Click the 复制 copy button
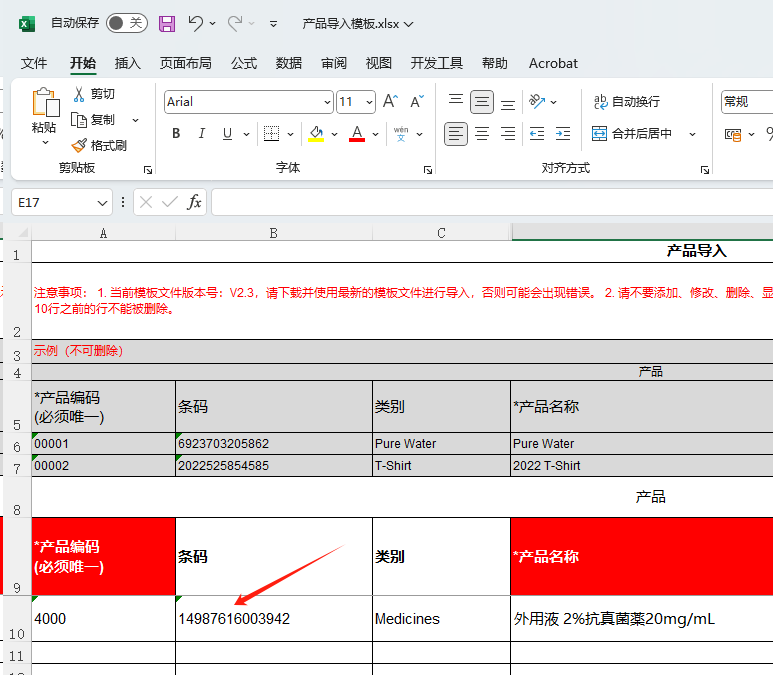773x675 pixels. [x=93, y=120]
